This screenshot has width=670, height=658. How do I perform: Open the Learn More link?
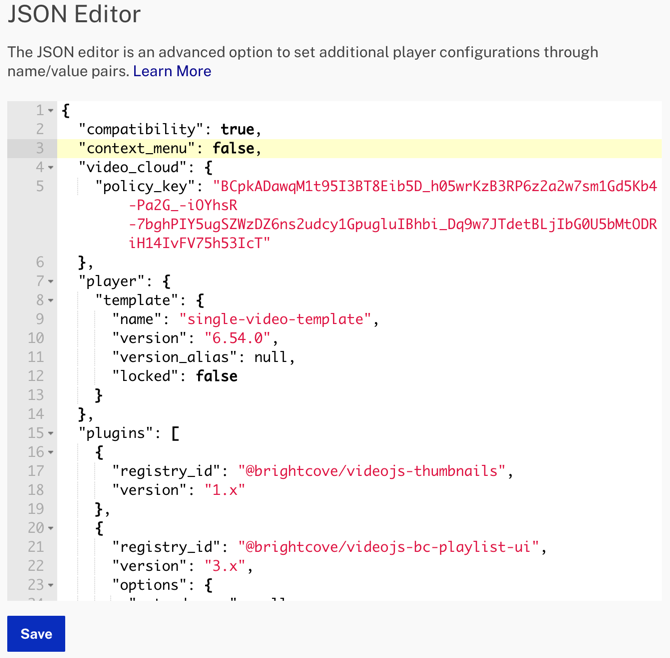click(172, 71)
